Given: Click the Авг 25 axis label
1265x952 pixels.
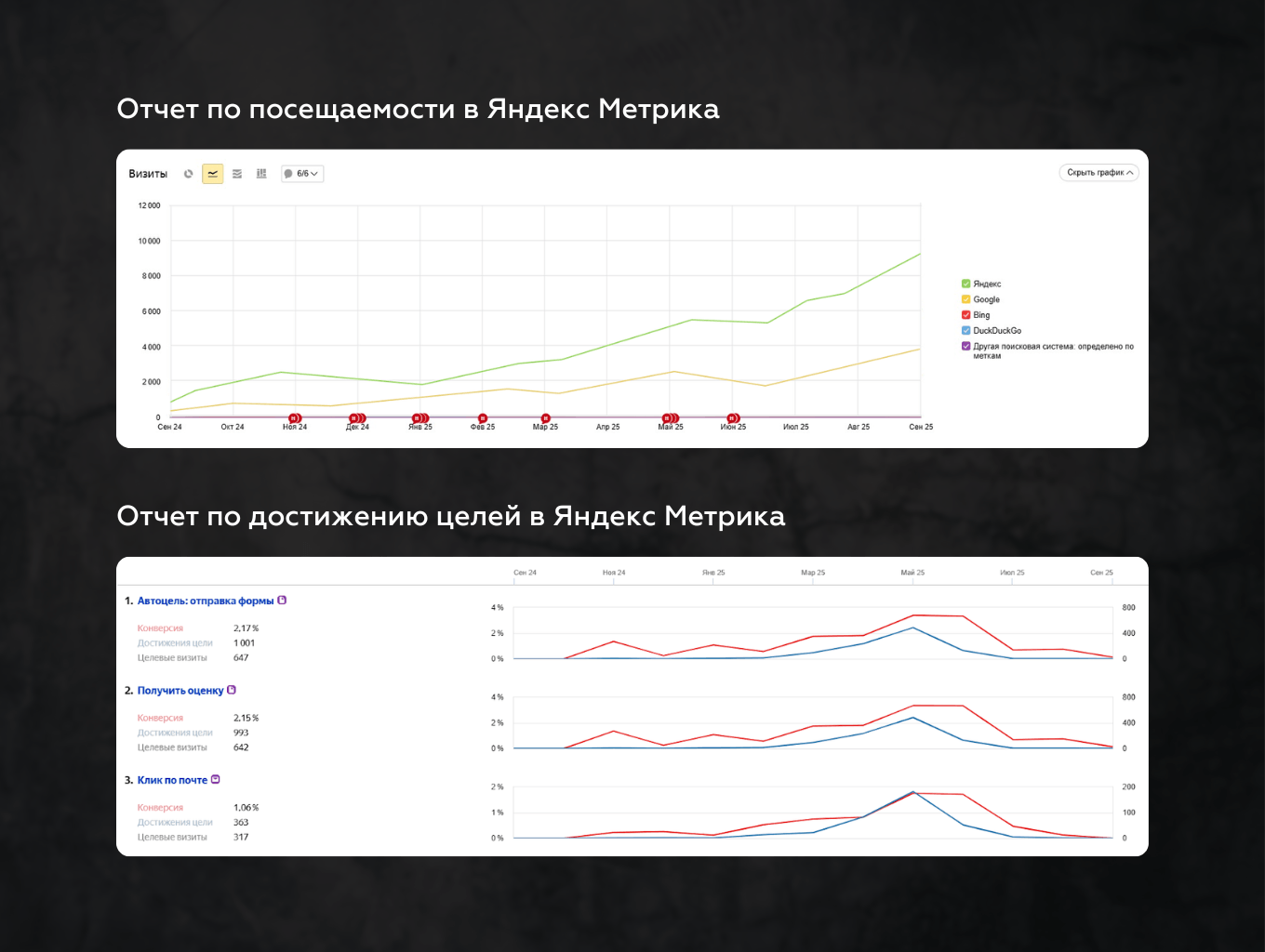Looking at the screenshot, I should point(859,428).
